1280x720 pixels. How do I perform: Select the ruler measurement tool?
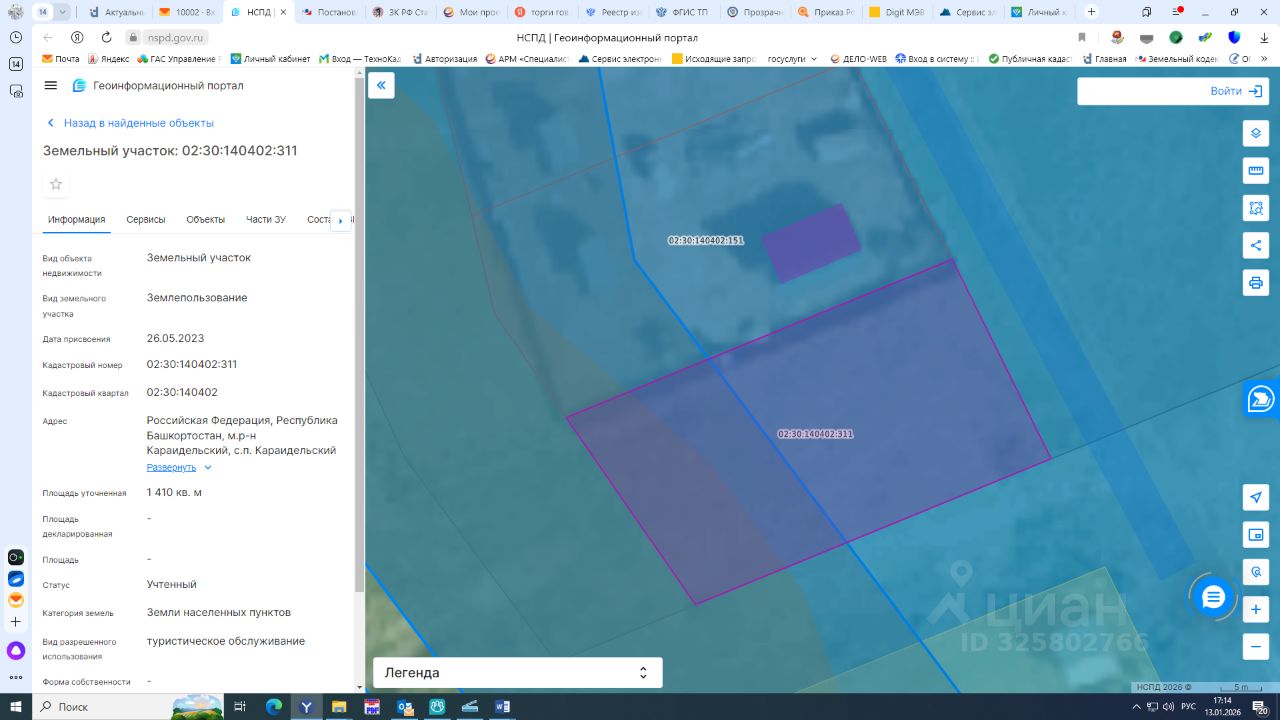[x=1256, y=171]
